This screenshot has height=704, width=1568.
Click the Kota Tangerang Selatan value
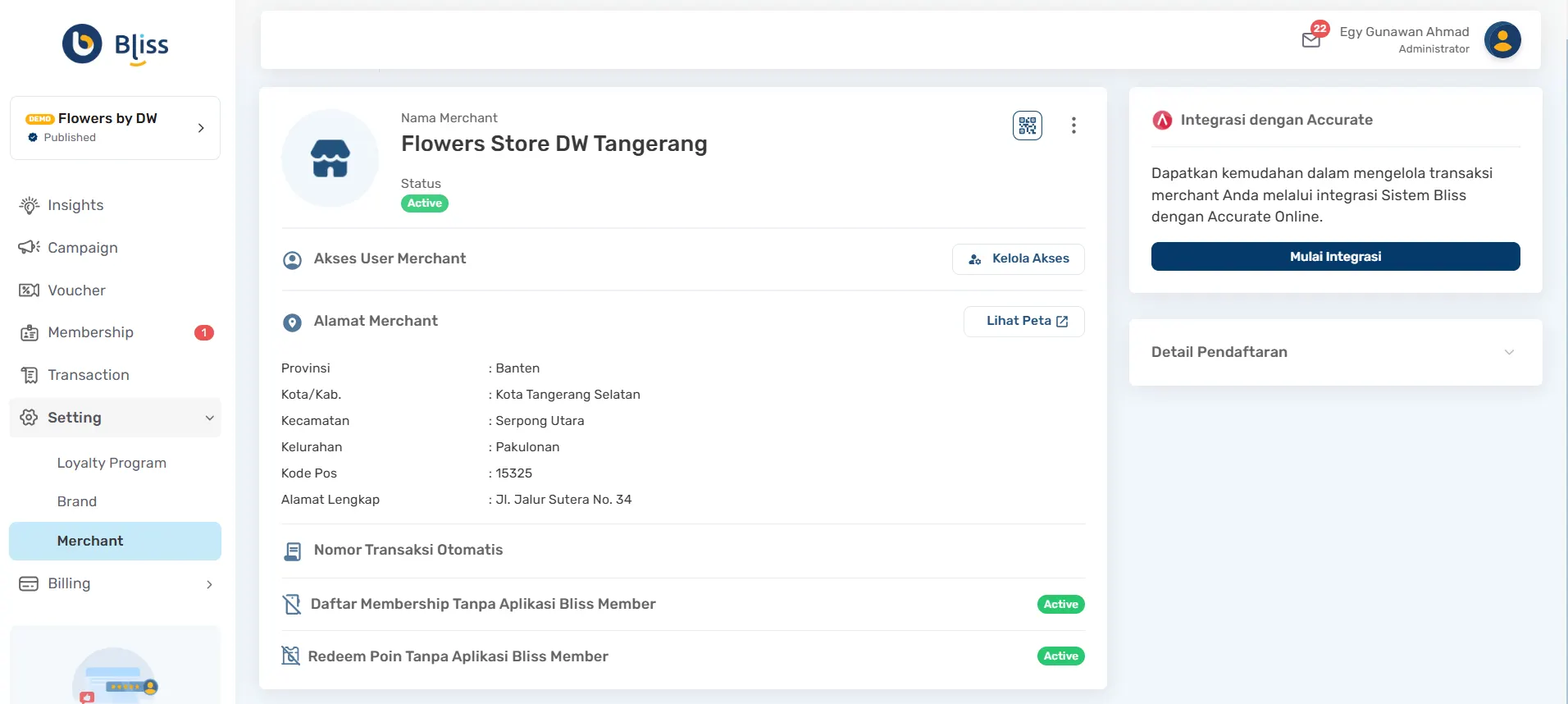tap(567, 395)
